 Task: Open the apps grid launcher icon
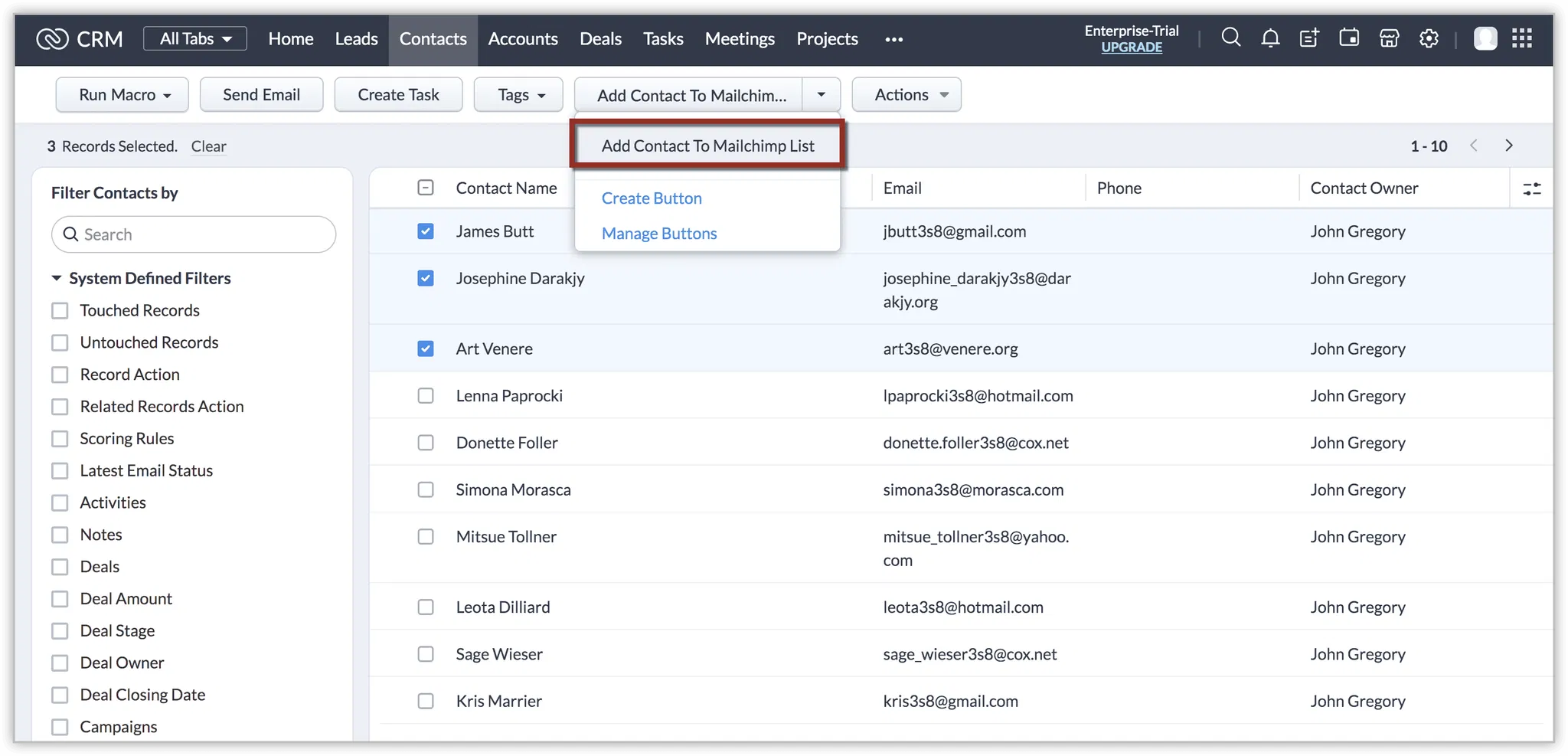pos(1522,38)
